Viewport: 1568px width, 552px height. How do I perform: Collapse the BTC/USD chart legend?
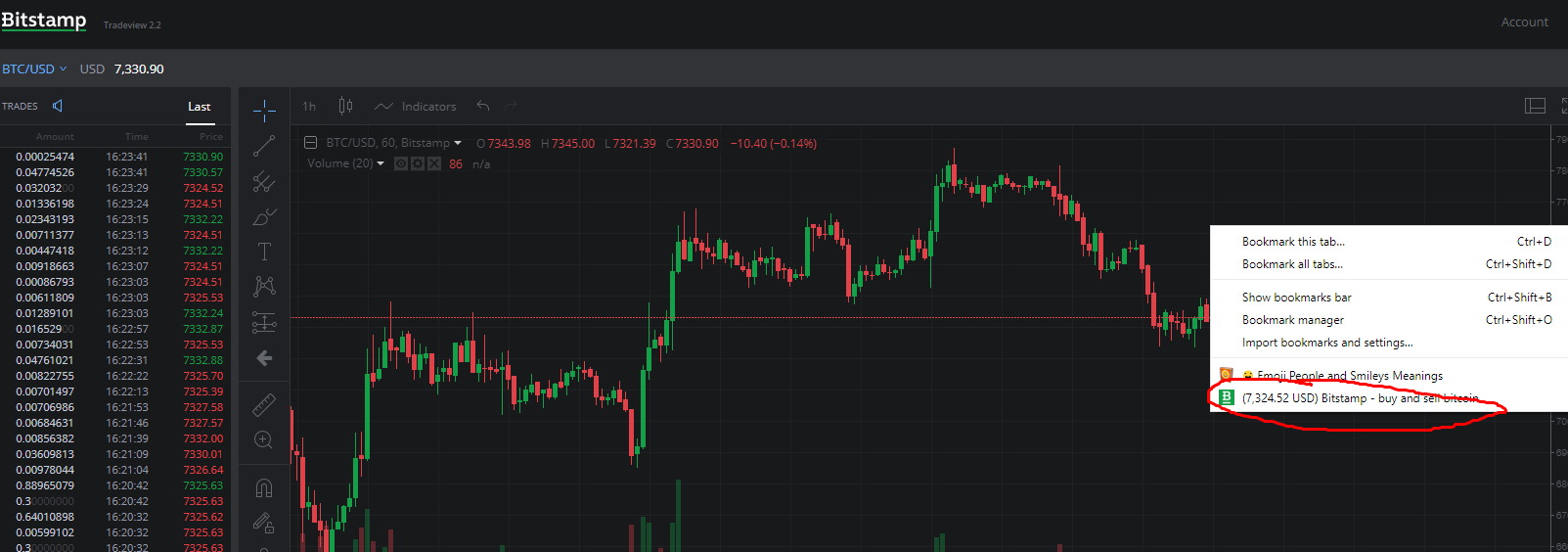pos(310,143)
